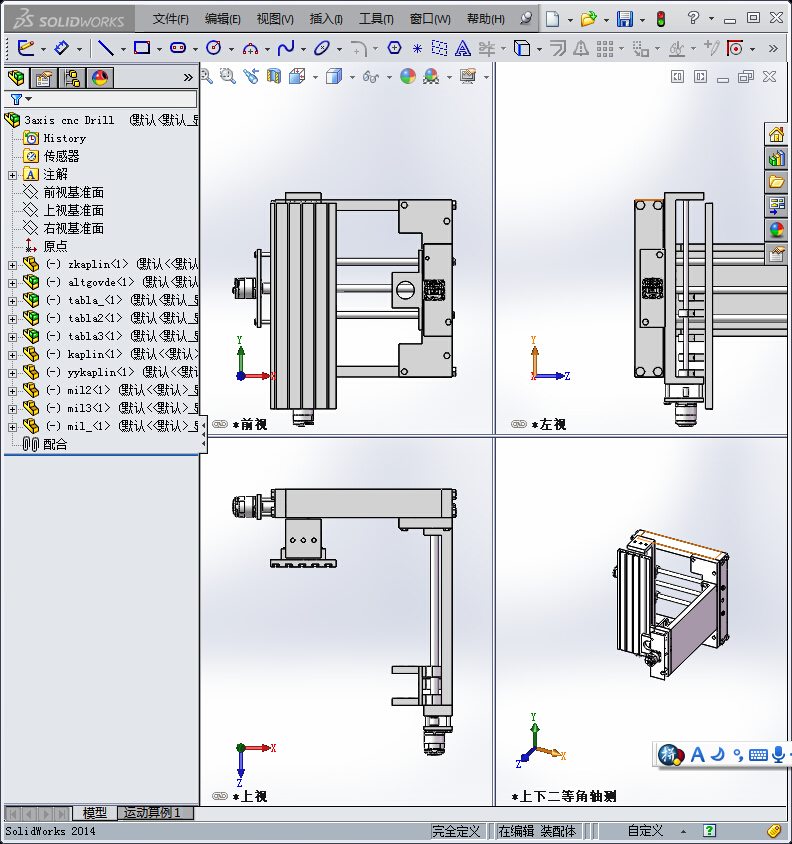Open the FeatureManager design tree tab
The image size is (792, 844).
[x=16, y=78]
